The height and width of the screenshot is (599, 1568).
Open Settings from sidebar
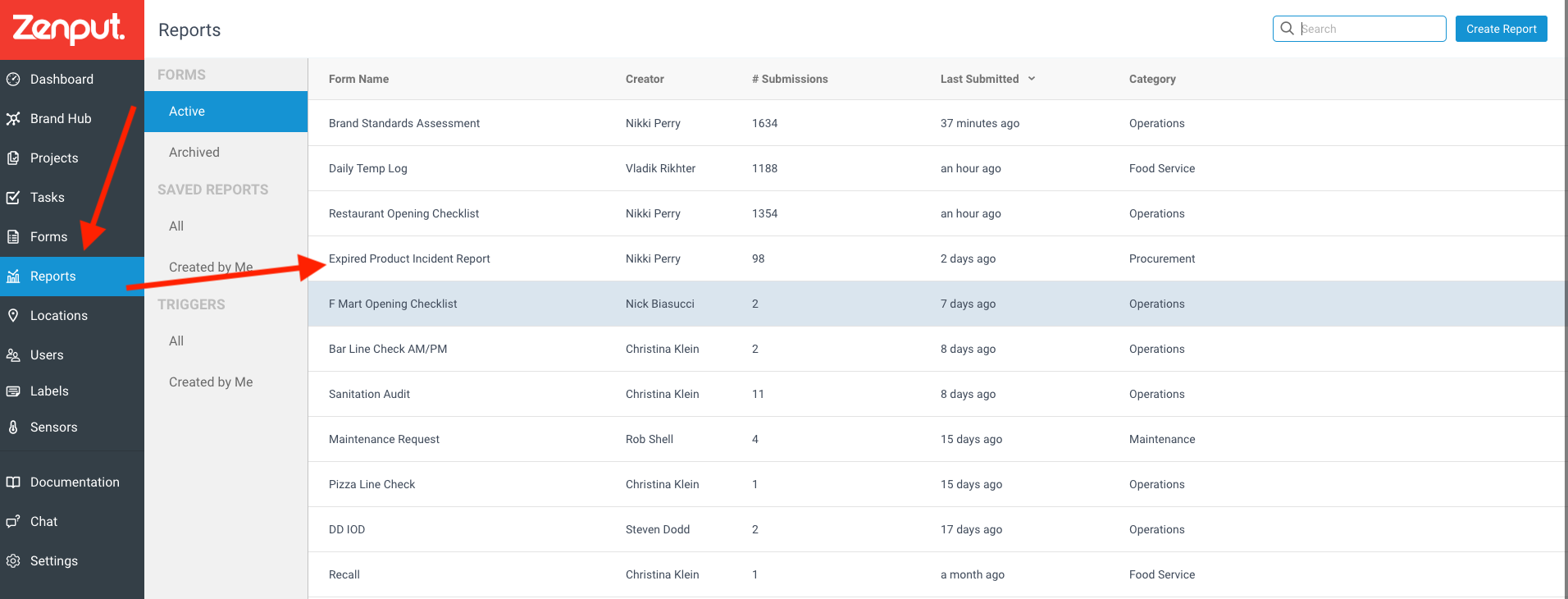point(72,561)
